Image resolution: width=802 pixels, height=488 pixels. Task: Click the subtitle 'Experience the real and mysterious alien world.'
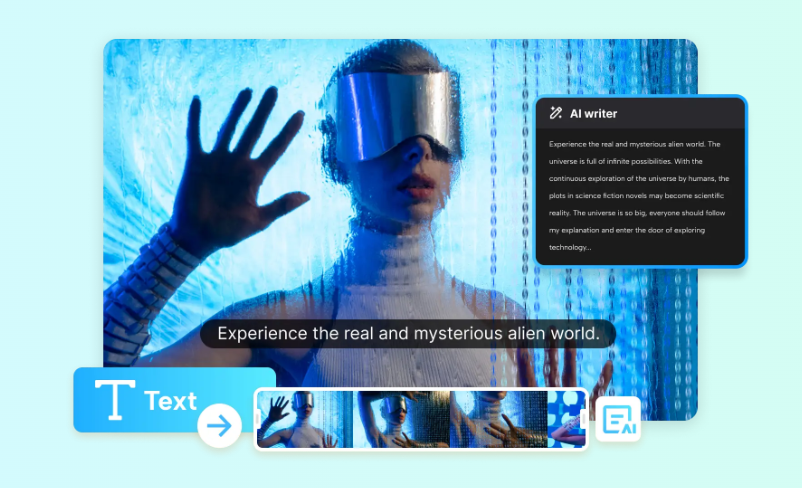408,334
